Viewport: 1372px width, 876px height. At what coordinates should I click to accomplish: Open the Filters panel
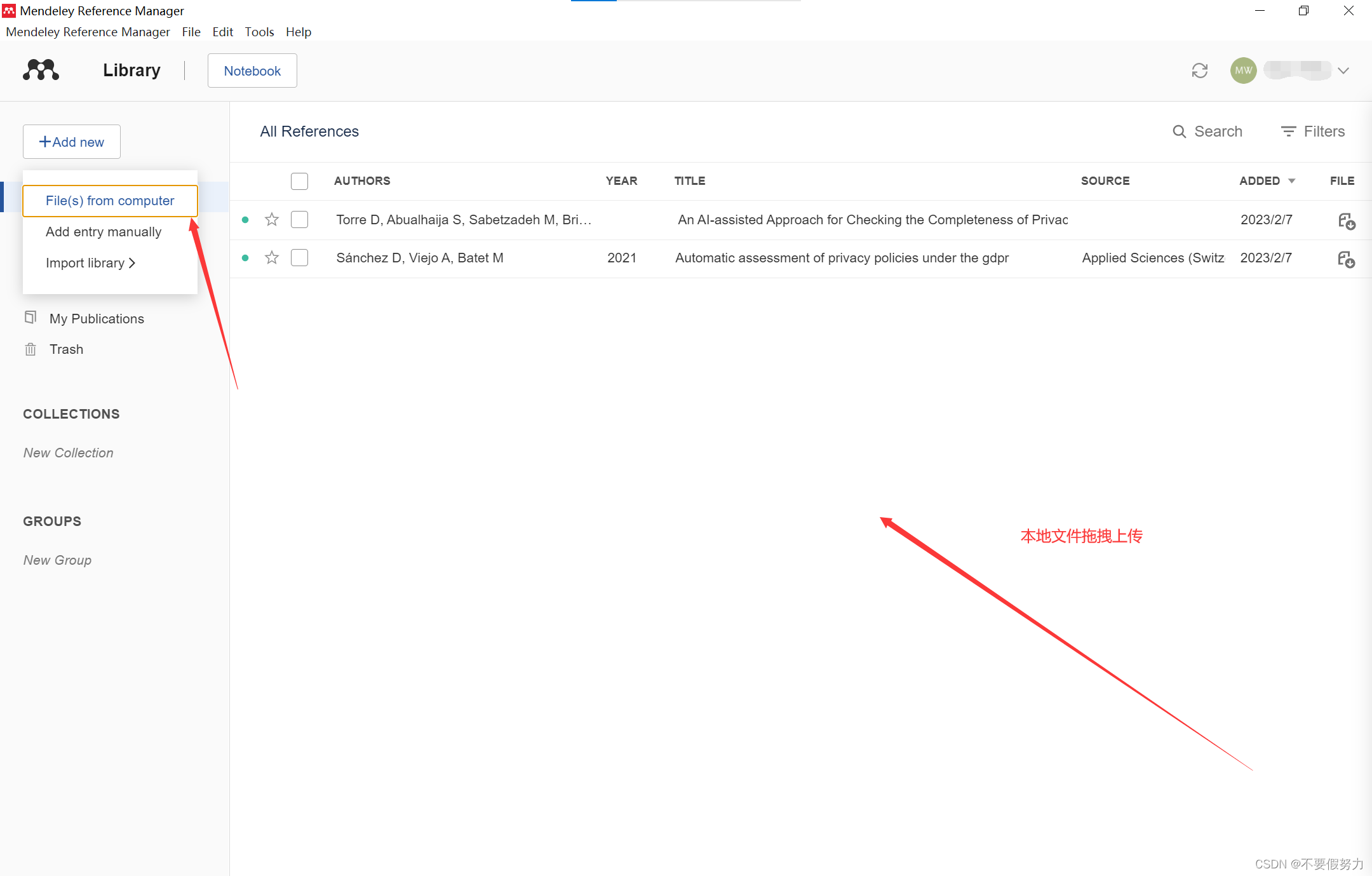(1313, 131)
